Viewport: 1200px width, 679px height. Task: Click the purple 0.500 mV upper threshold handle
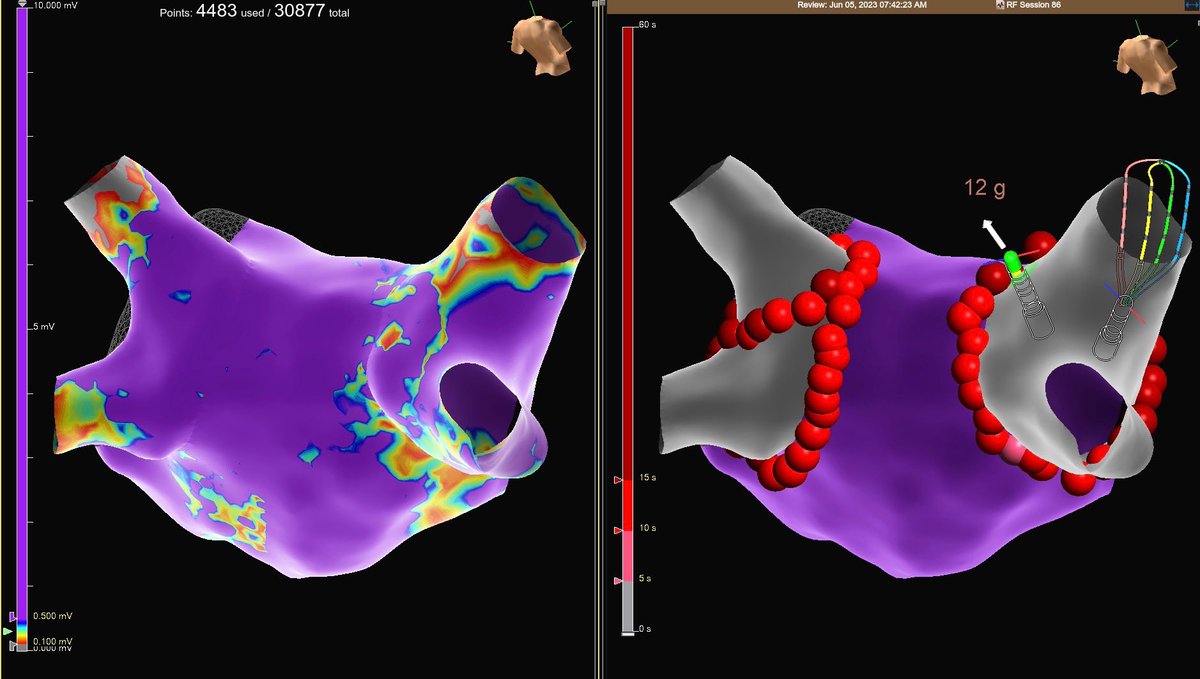point(12,617)
